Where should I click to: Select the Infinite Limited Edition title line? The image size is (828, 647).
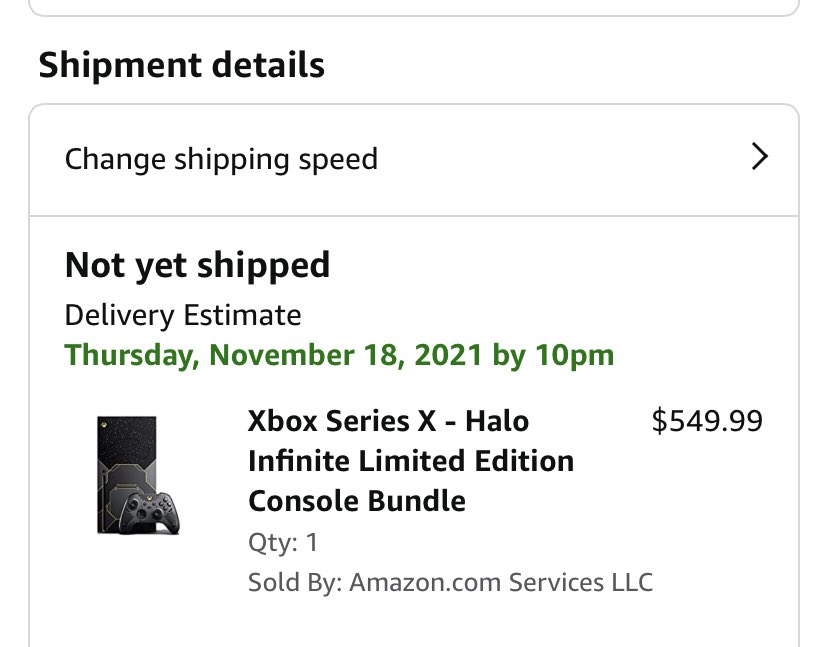pos(411,461)
